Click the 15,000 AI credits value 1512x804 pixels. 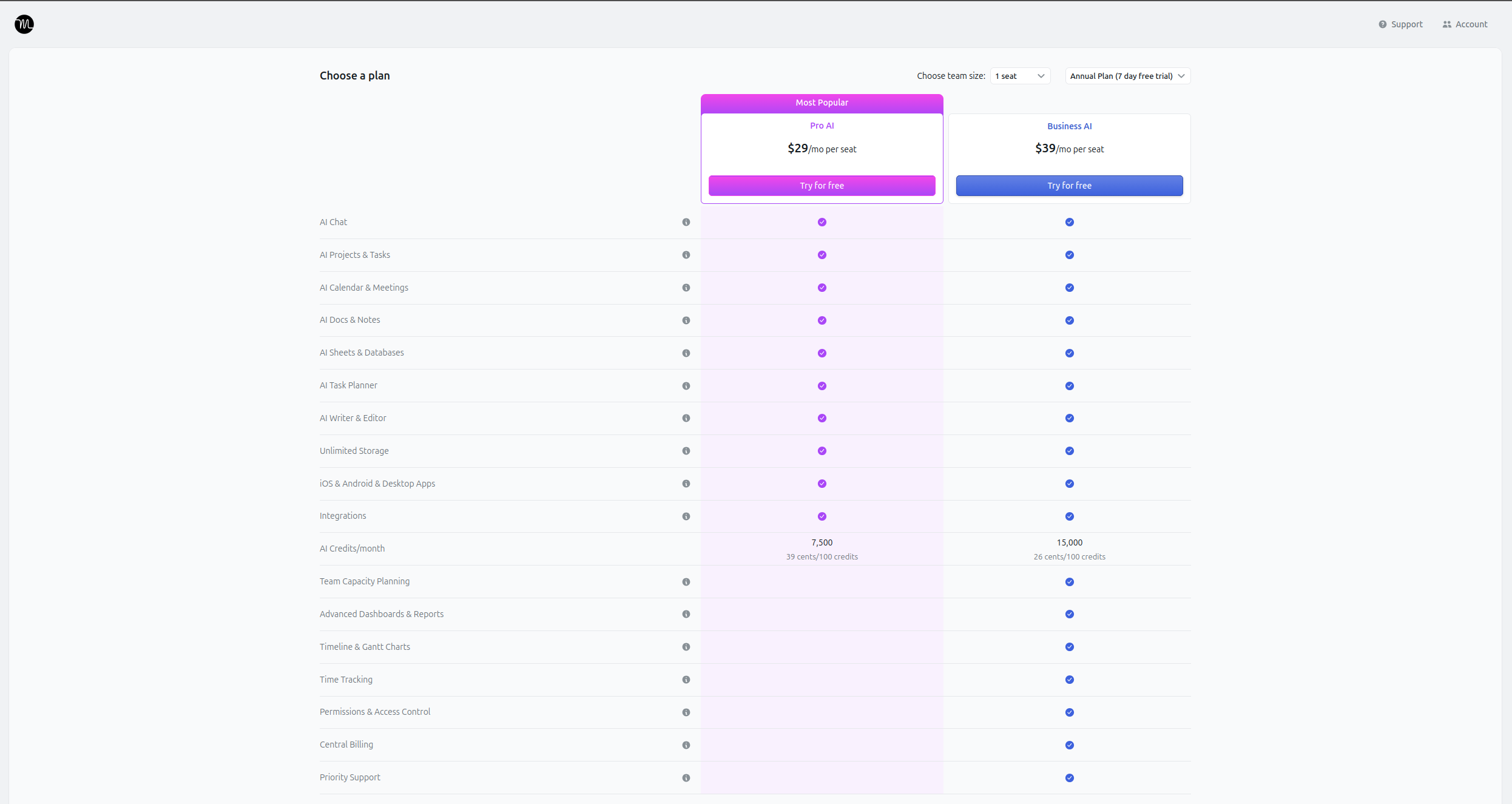[x=1069, y=542]
